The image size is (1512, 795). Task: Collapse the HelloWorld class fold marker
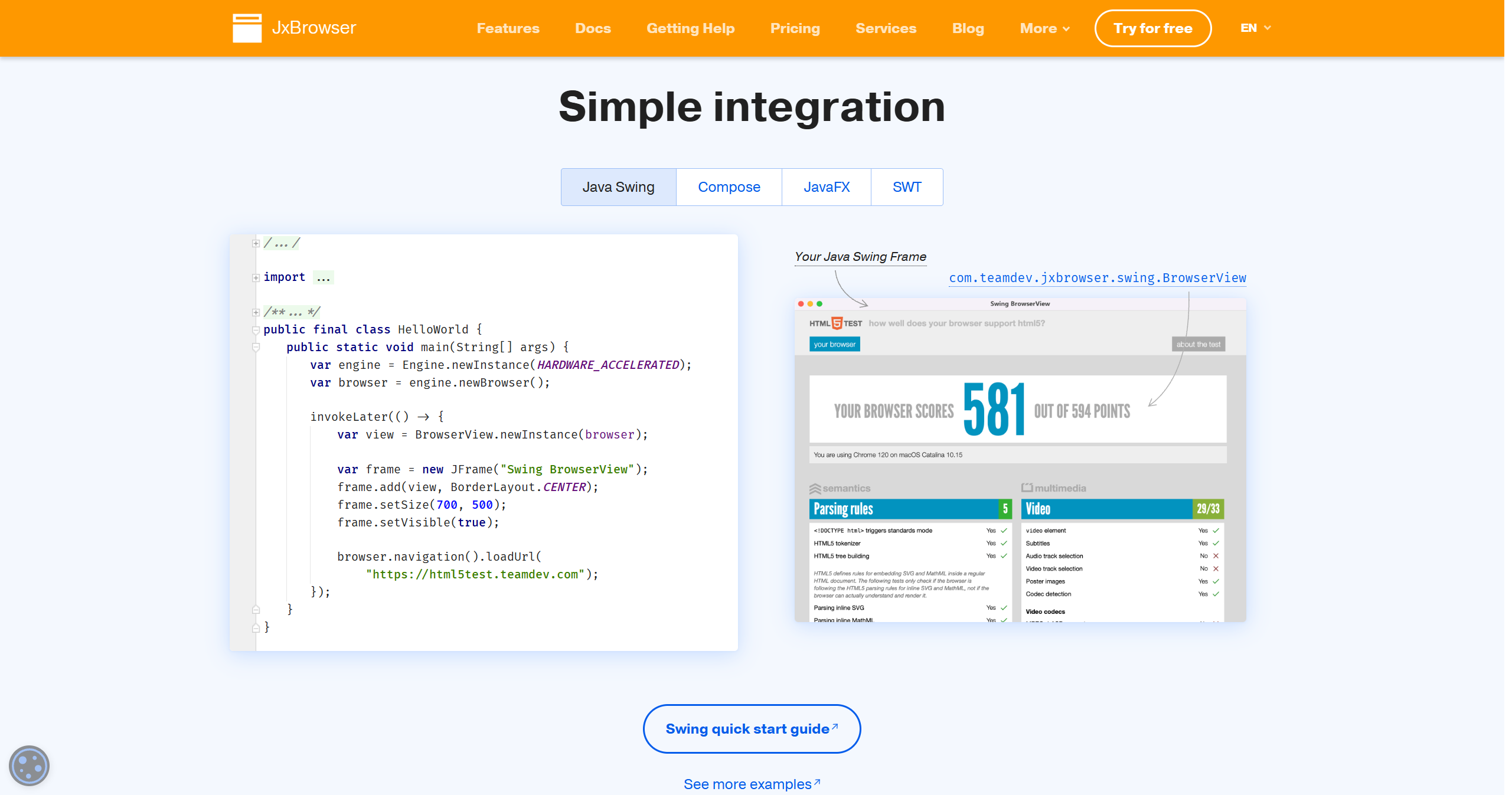256,330
